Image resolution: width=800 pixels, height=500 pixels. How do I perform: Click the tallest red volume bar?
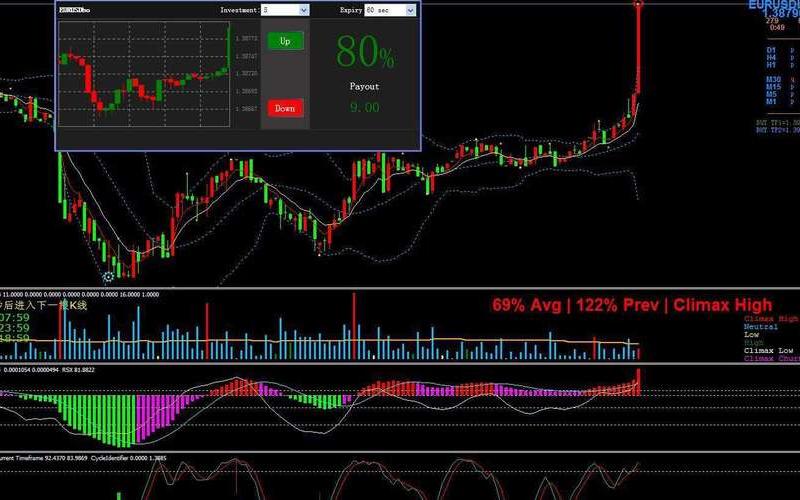tap(354, 326)
